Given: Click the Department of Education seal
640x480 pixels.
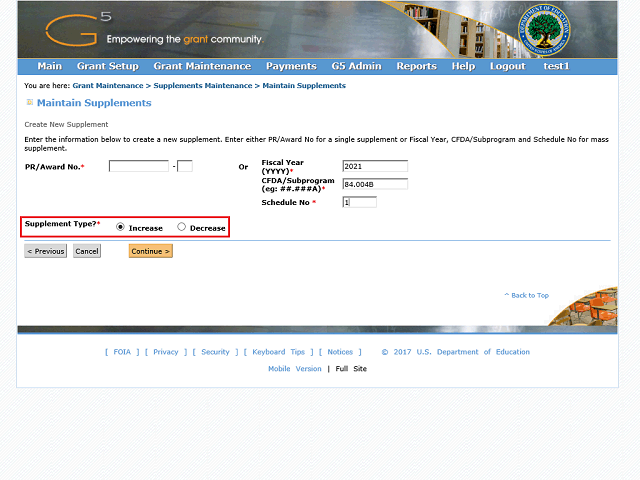Looking at the screenshot, I should (544, 30).
